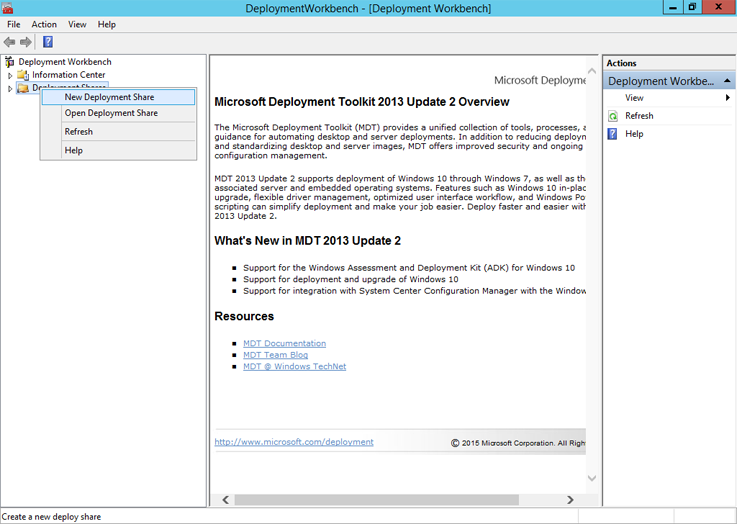The width and height of the screenshot is (737, 524).
Task: Click the horizontal scrollbar right arrow
Action: tap(570, 500)
